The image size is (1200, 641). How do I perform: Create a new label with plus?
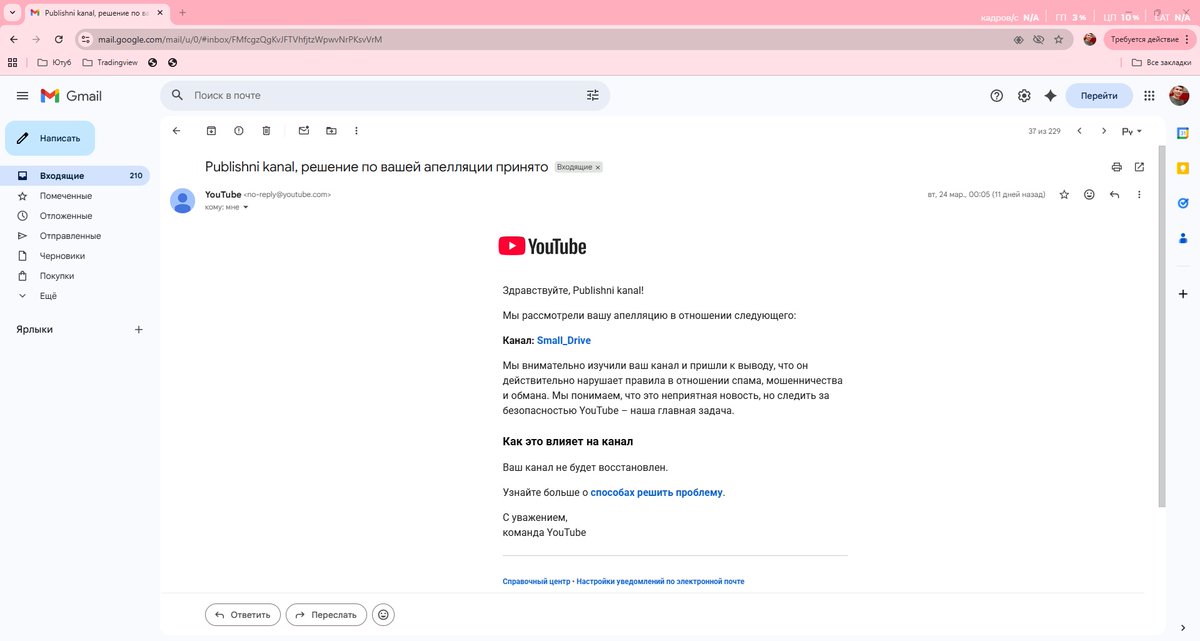click(139, 329)
